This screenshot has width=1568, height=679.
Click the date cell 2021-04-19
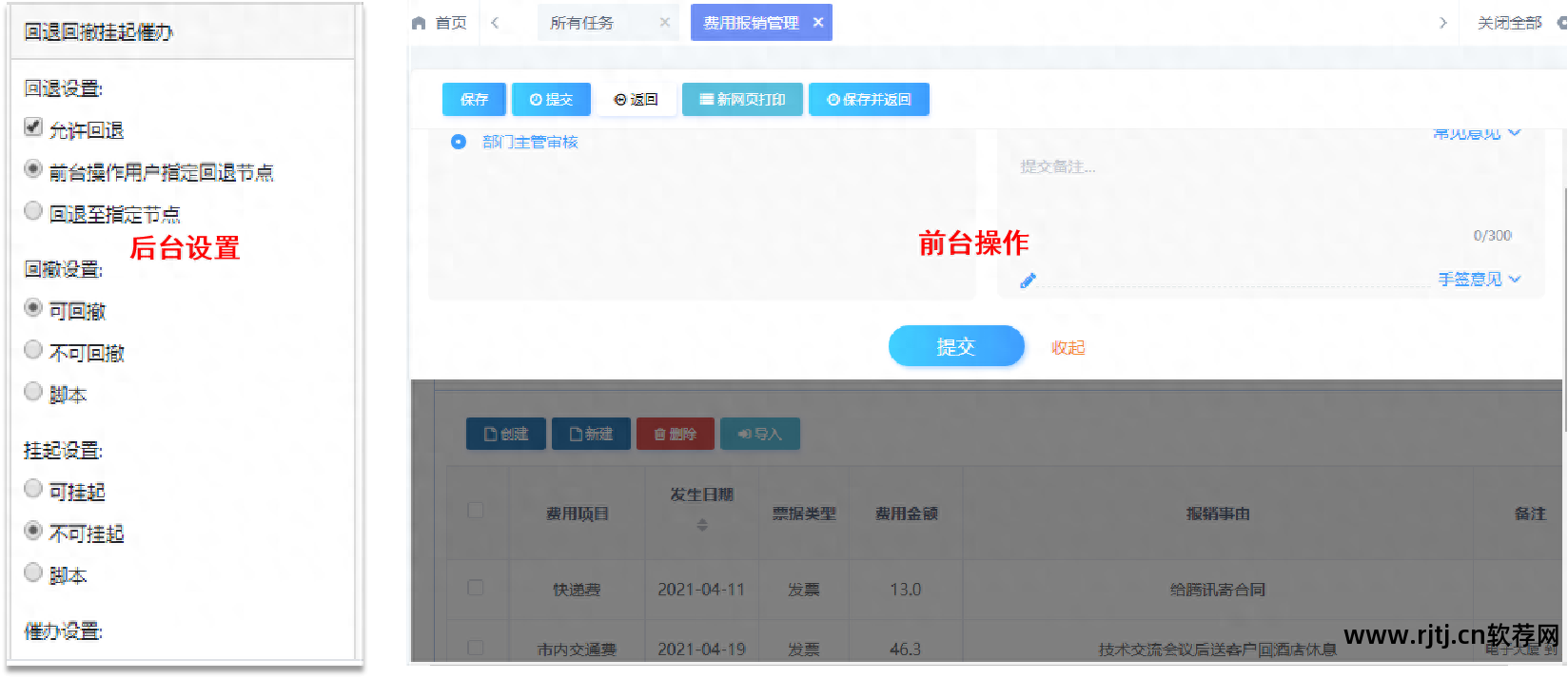coord(701,650)
